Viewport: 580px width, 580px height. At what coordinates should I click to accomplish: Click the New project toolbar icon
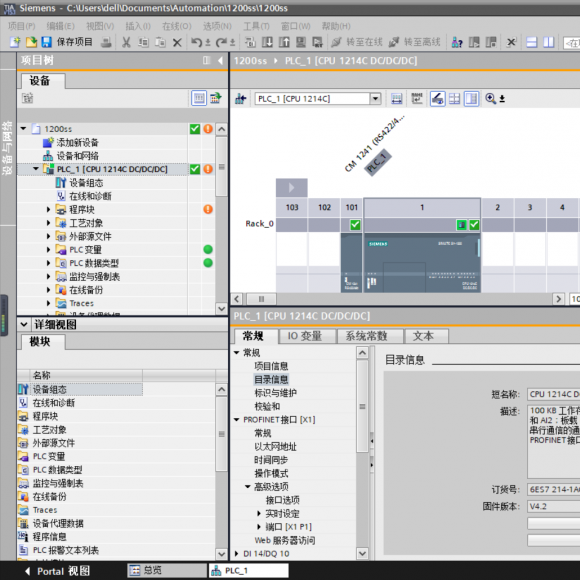tap(15, 42)
